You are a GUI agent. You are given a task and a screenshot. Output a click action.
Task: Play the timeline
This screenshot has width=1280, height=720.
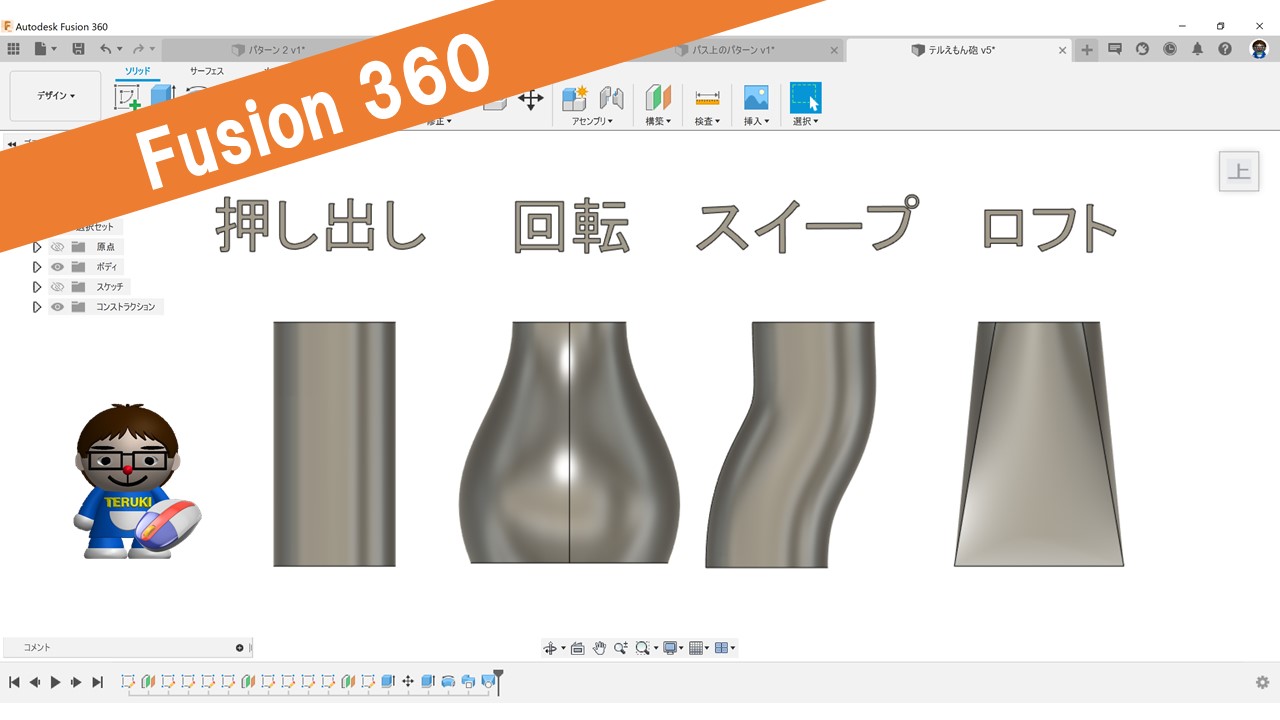point(55,682)
